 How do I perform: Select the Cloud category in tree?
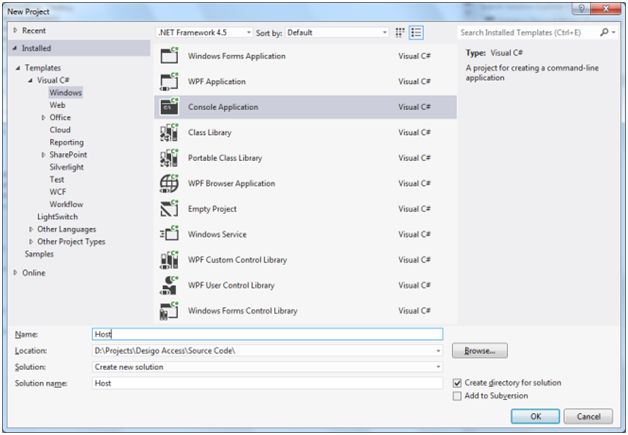(60, 130)
